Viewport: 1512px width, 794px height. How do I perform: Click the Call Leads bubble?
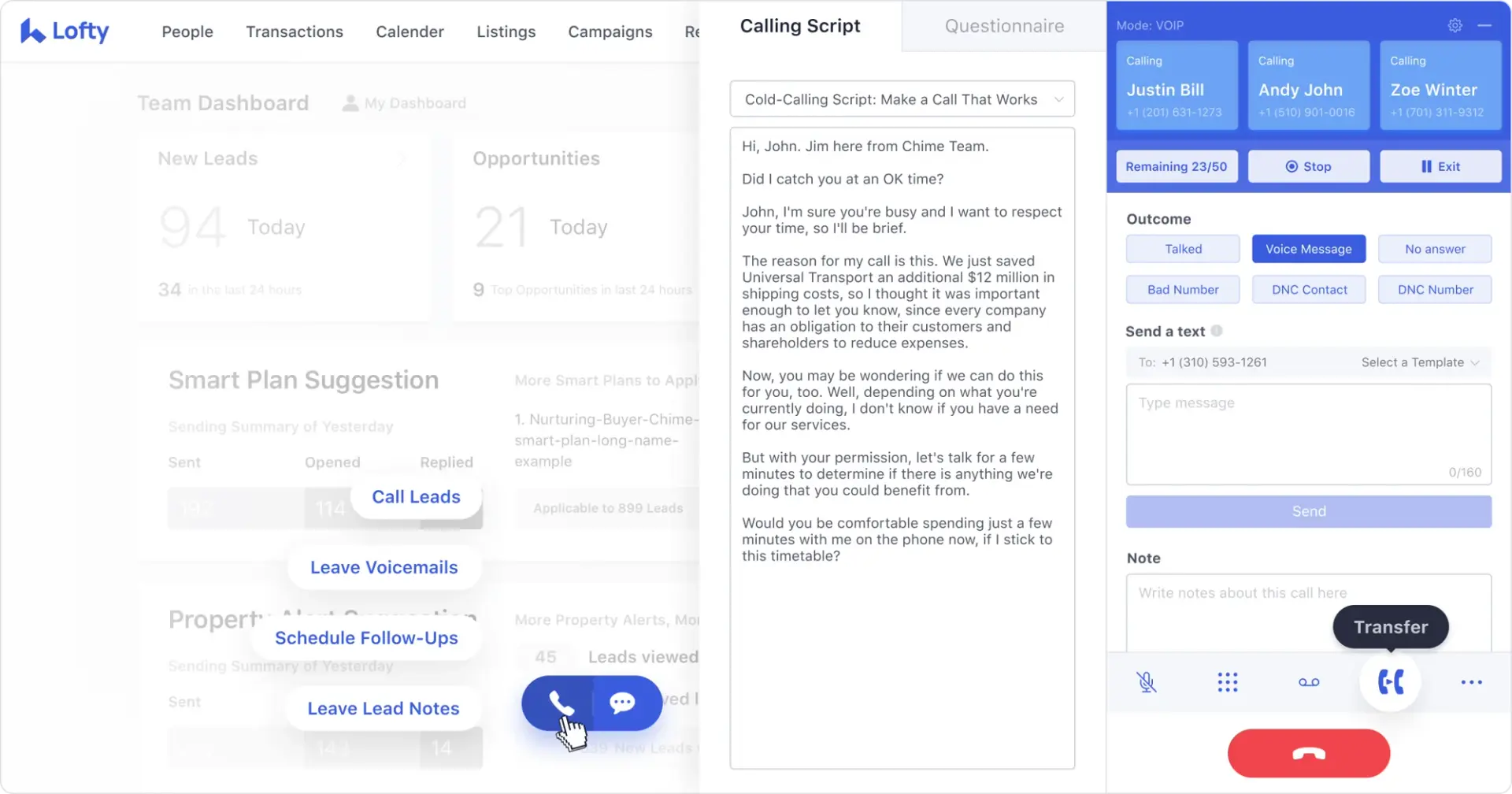click(x=416, y=497)
